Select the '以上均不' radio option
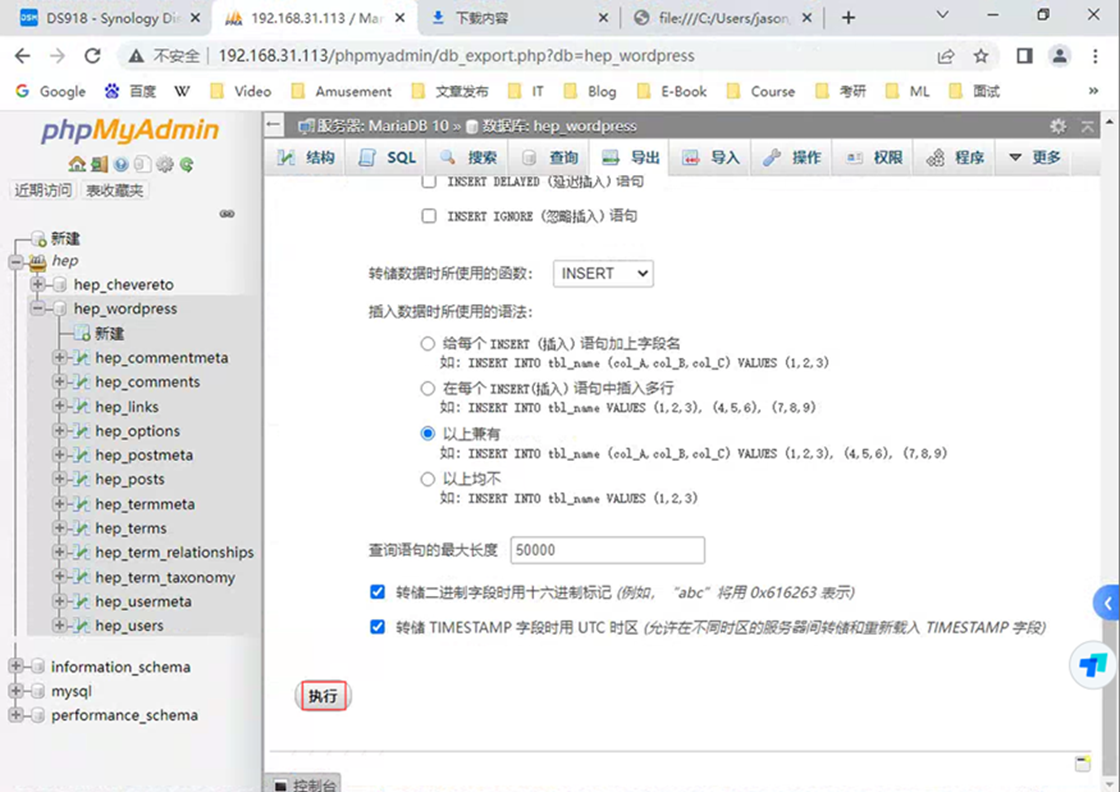 click(427, 479)
